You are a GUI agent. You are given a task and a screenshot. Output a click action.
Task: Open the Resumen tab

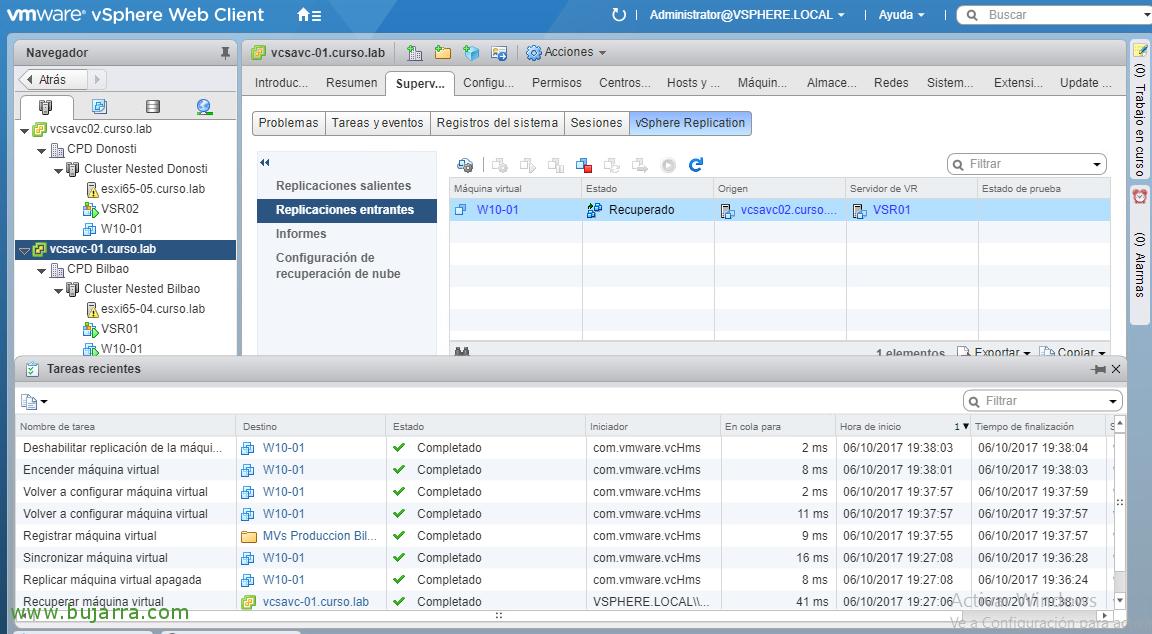click(x=351, y=83)
